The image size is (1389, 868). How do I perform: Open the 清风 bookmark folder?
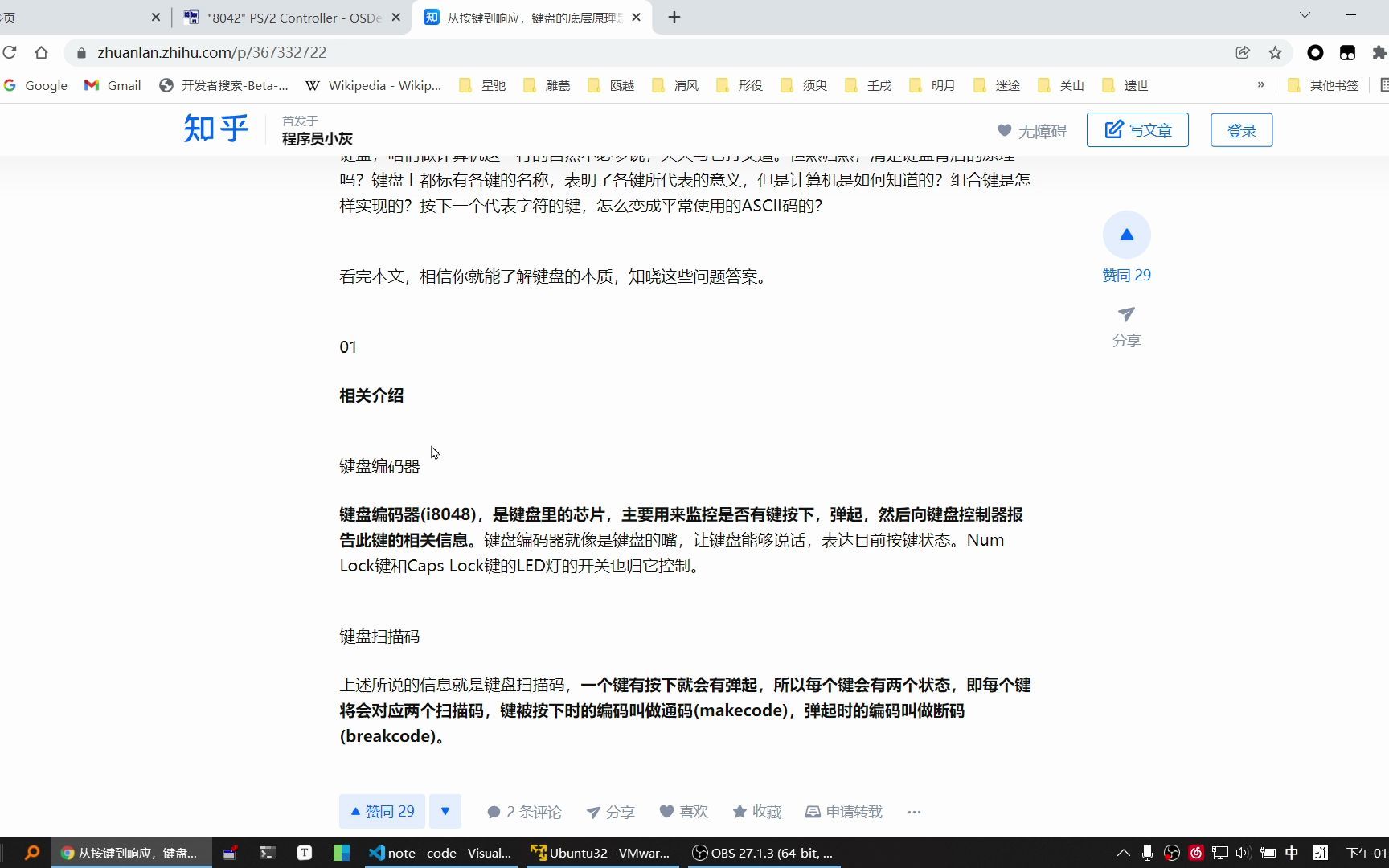point(675,85)
